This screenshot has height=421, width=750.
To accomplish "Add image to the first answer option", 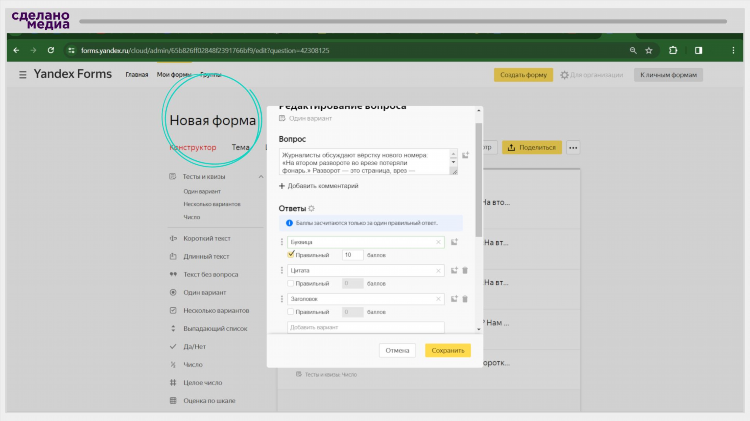I will (454, 242).
